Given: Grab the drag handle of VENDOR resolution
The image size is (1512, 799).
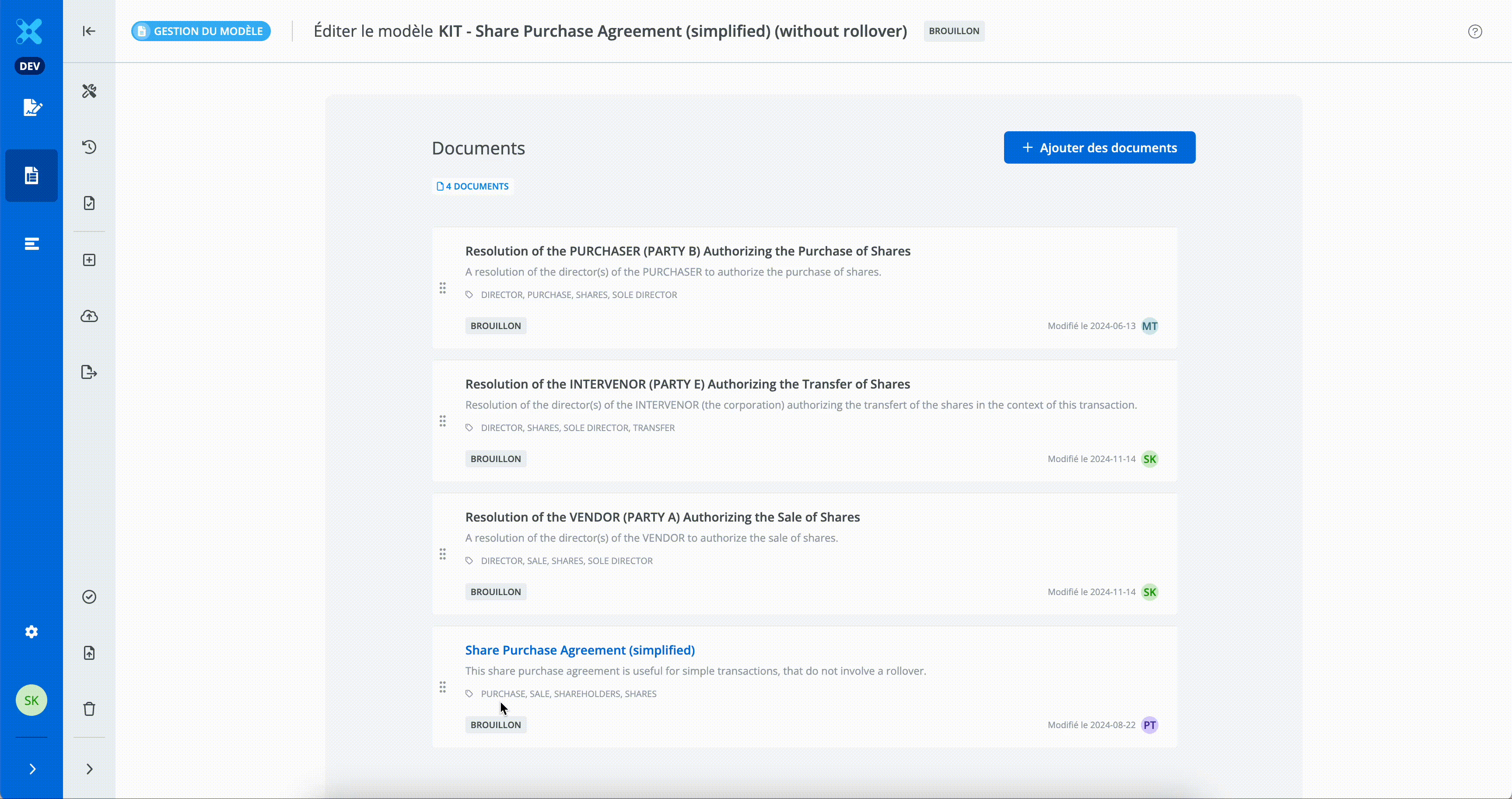Looking at the screenshot, I should click(443, 554).
